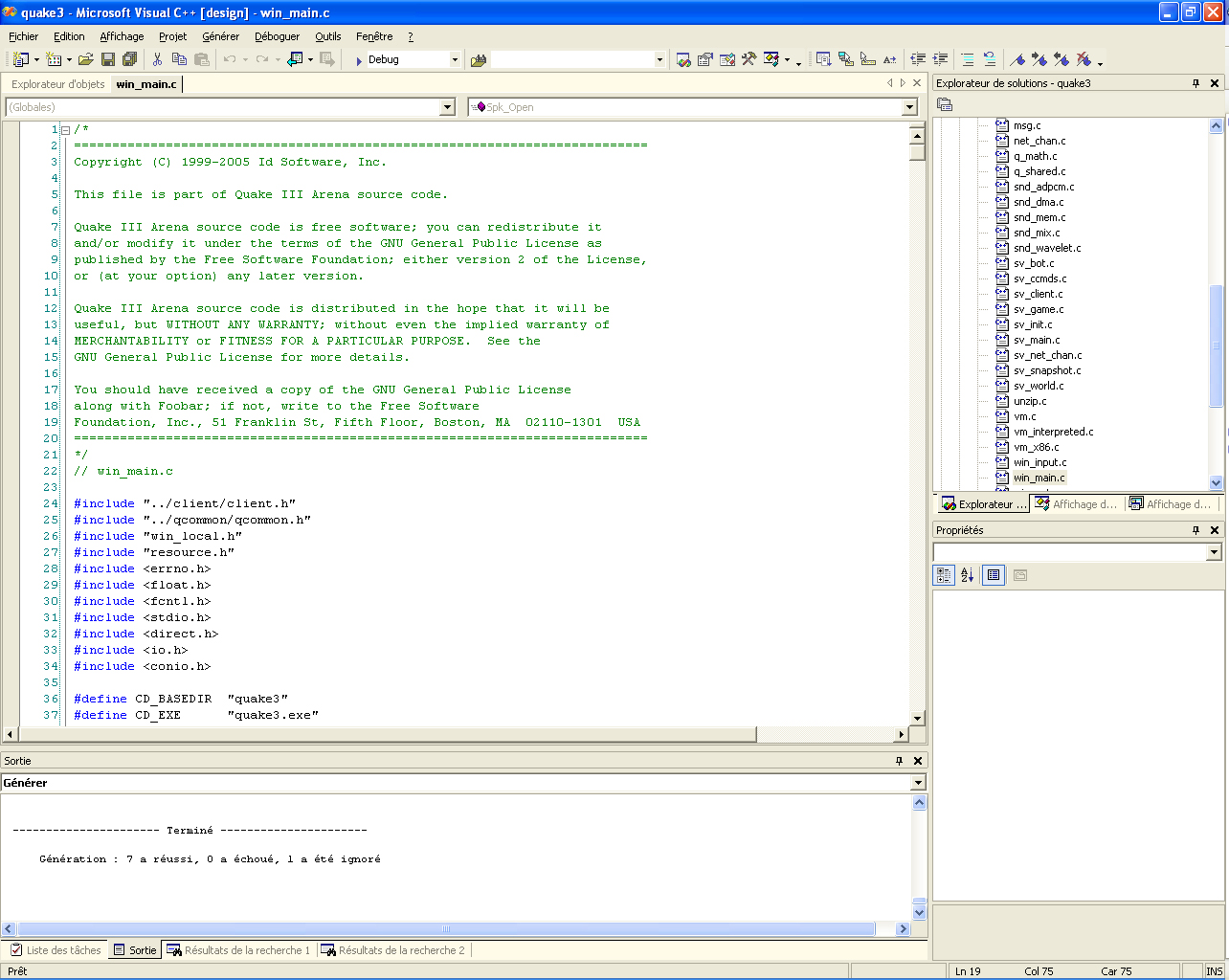Click the Save All icon
This screenshot has width=1229, height=980.
coord(130,59)
